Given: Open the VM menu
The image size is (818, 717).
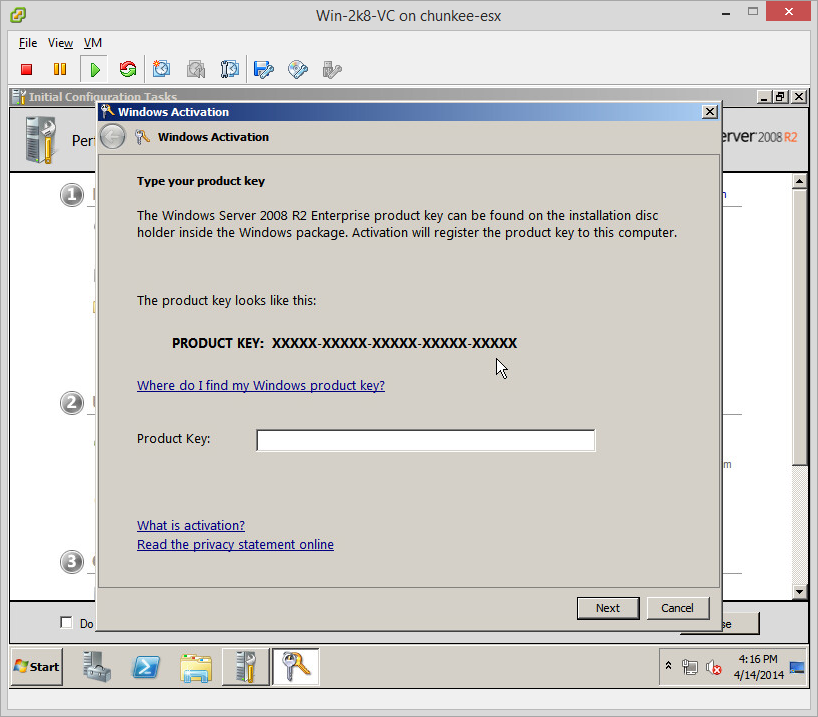Looking at the screenshot, I should [x=93, y=43].
